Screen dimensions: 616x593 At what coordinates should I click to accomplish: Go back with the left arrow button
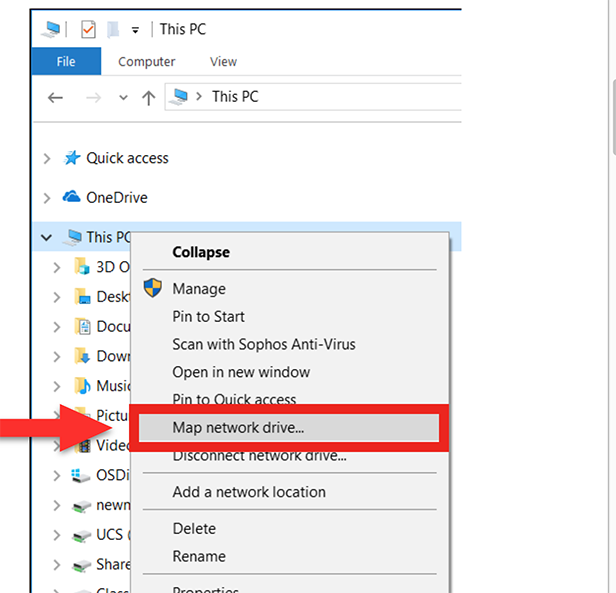pyautogui.click(x=55, y=97)
